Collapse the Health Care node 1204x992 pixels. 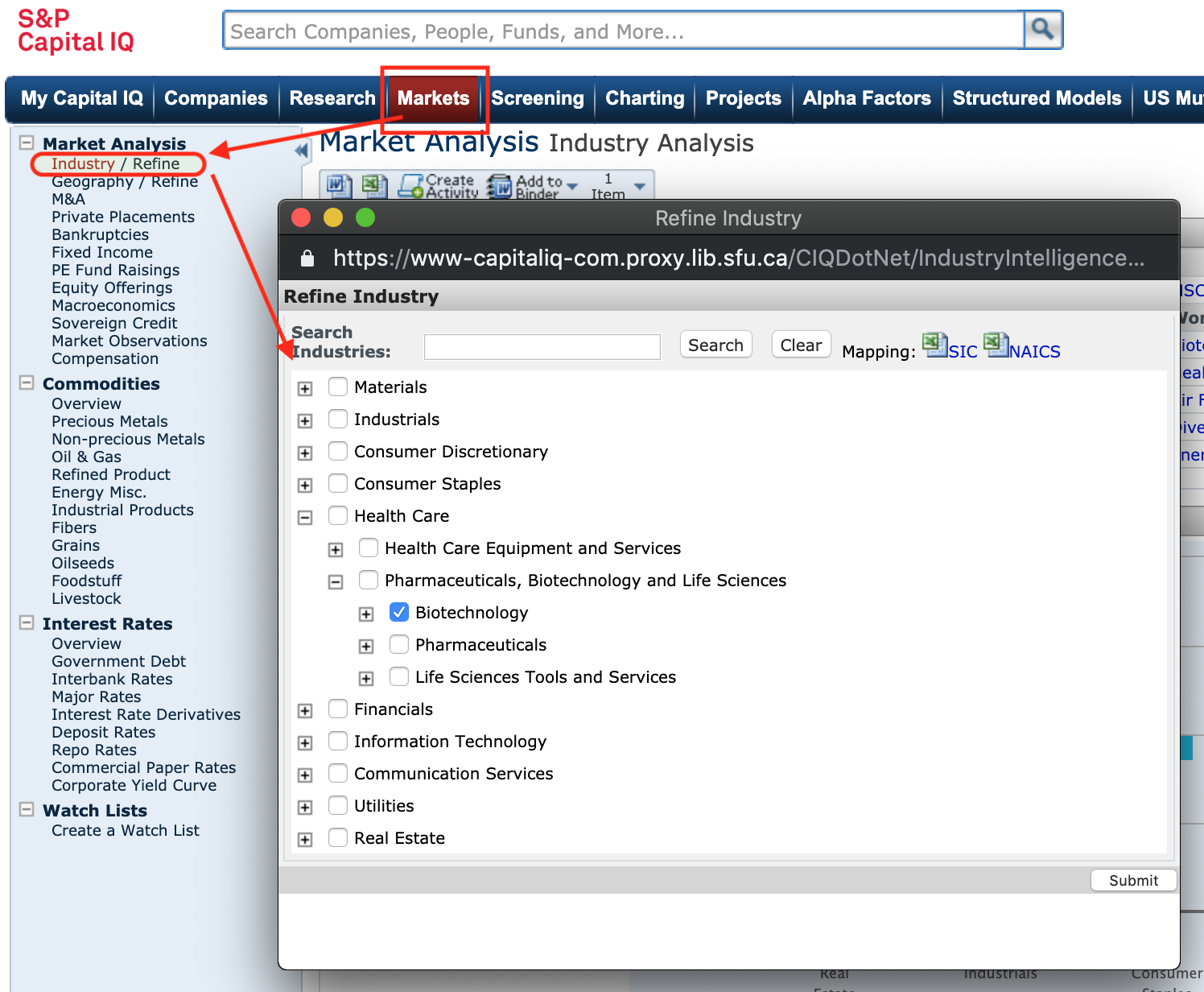point(305,518)
